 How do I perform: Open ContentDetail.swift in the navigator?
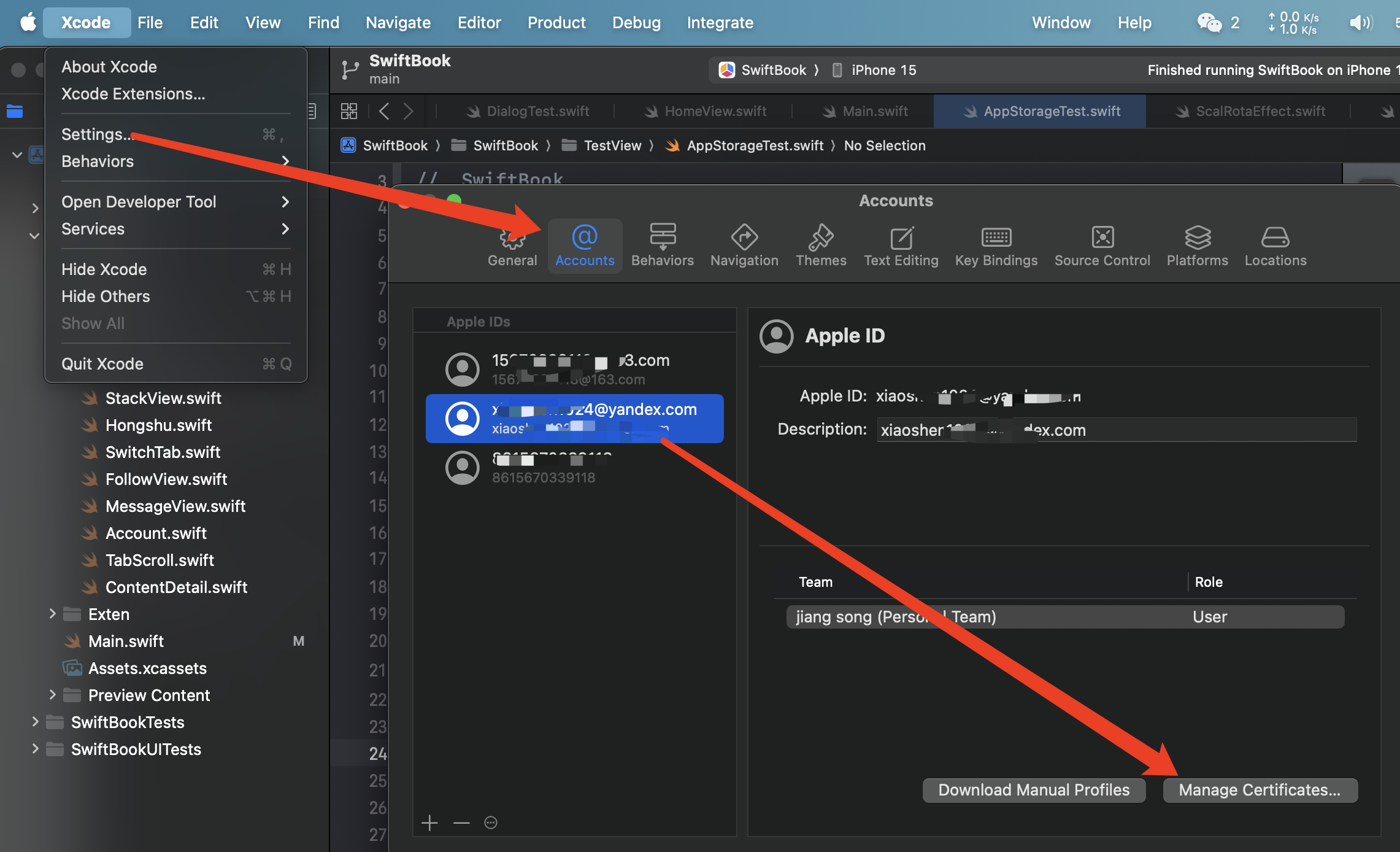point(176,587)
